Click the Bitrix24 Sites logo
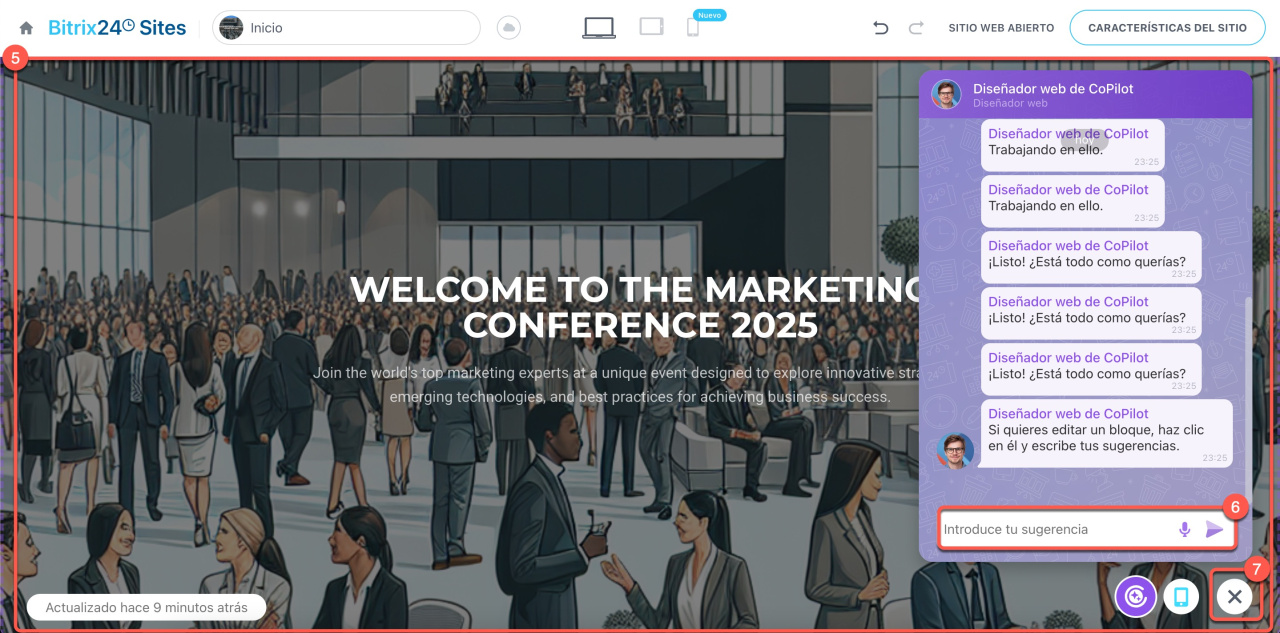 (117, 28)
